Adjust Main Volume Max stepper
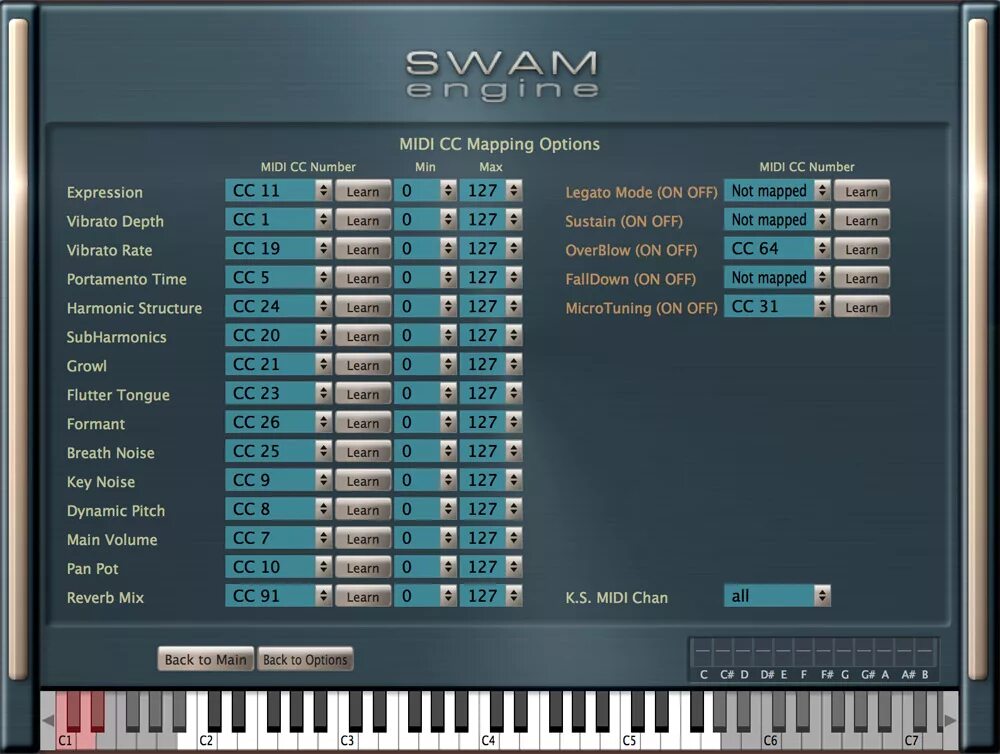1000x754 pixels. (x=514, y=538)
